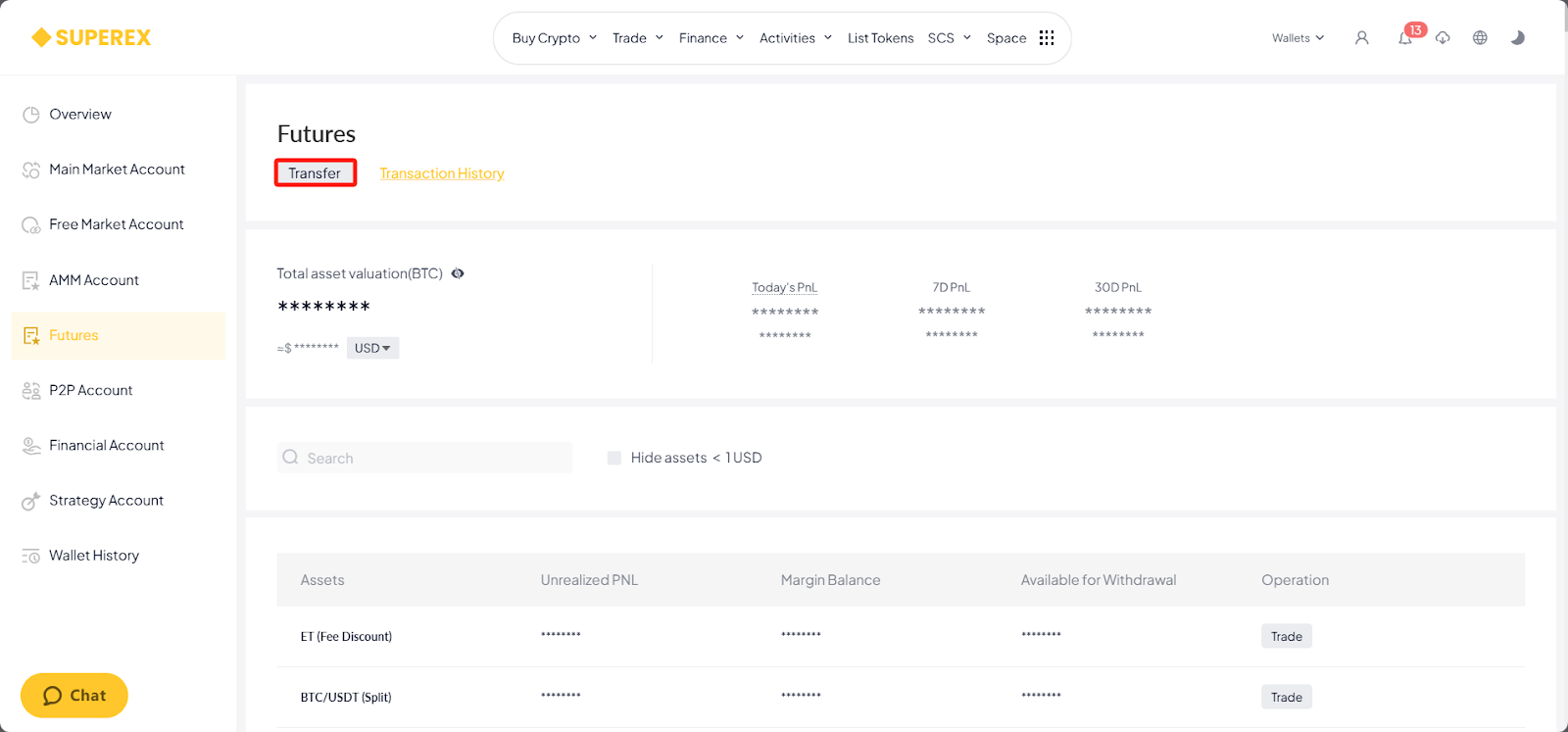This screenshot has height=732, width=1568.
Task: Click the Financial Account icon
Action: click(x=31, y=445)
